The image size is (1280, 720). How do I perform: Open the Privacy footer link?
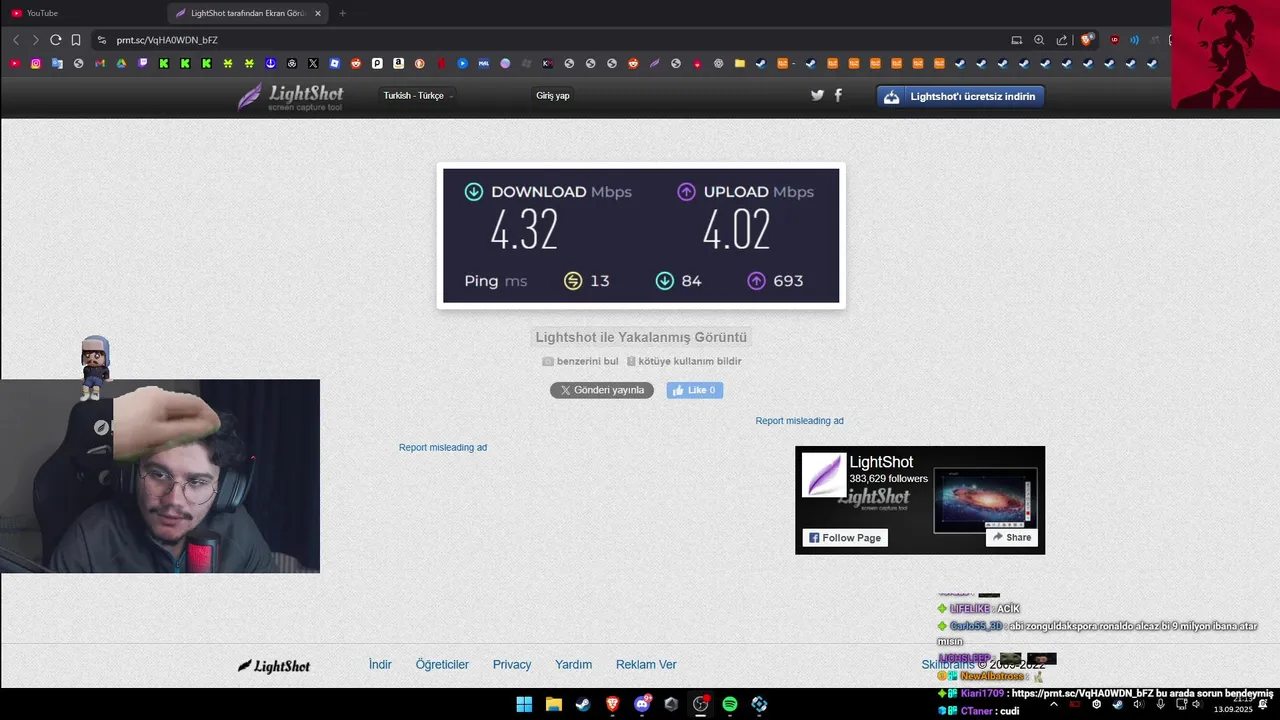coord(512,664)
